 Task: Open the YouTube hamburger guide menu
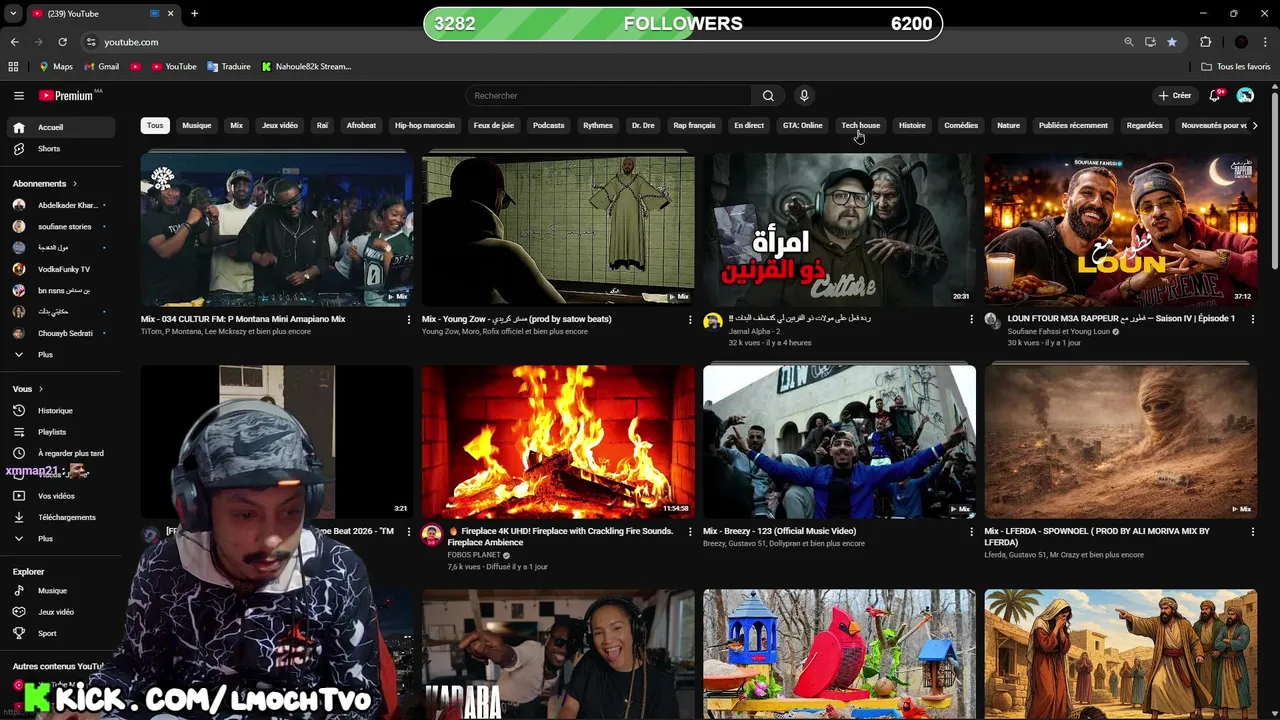point(18,96)
